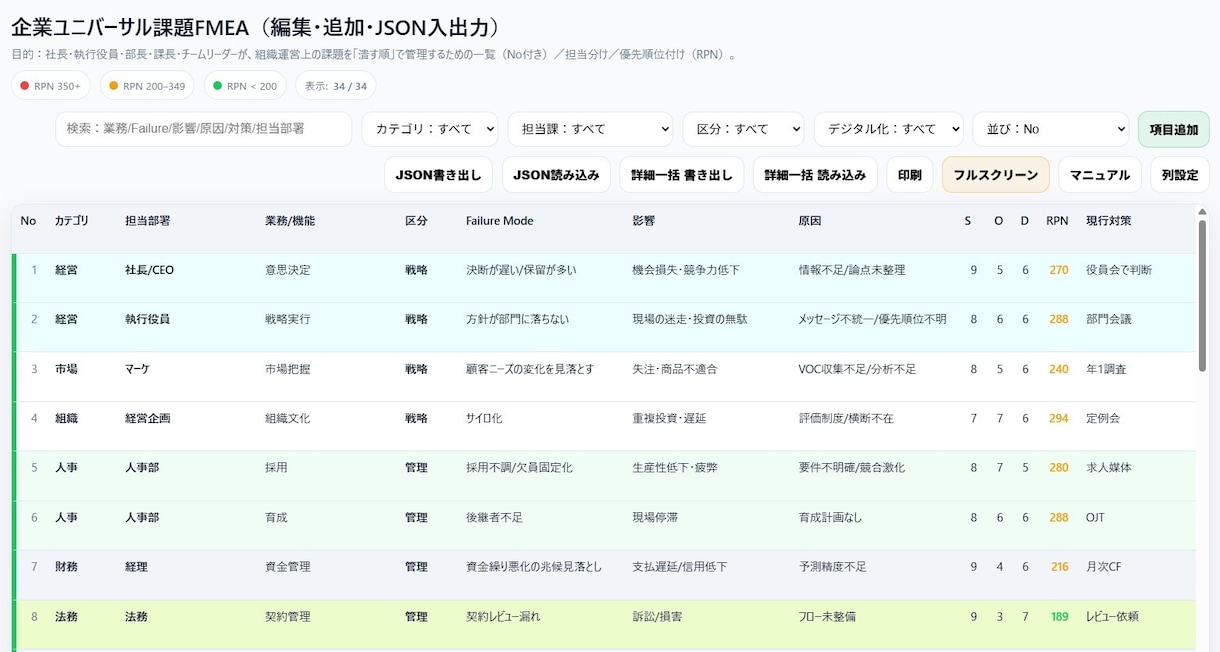Viewport: 1220px width, 652px height.
Task: Click レビュー依頼 countermeasure cell
Action: 1112,617
